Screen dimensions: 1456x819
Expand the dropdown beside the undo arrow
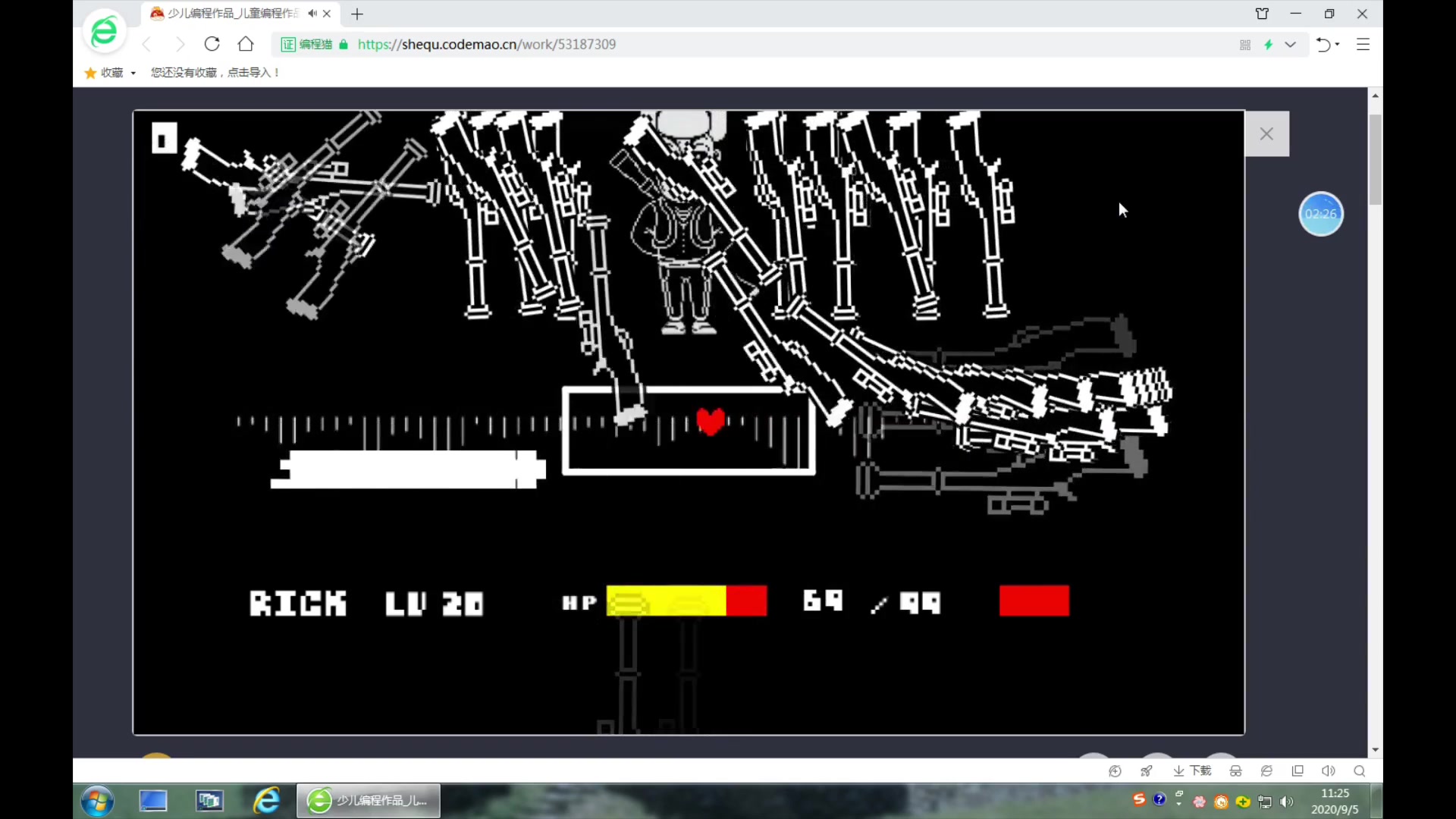click(1337, 44)
